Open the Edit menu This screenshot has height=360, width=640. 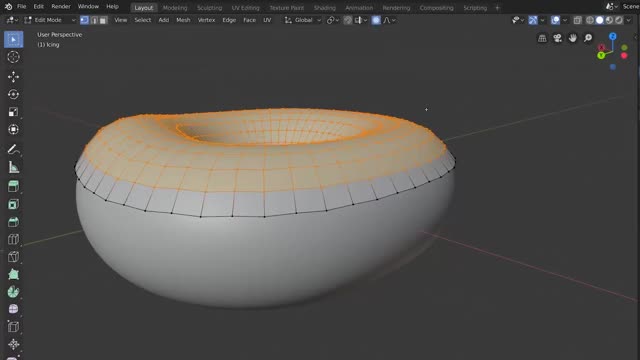38,7
